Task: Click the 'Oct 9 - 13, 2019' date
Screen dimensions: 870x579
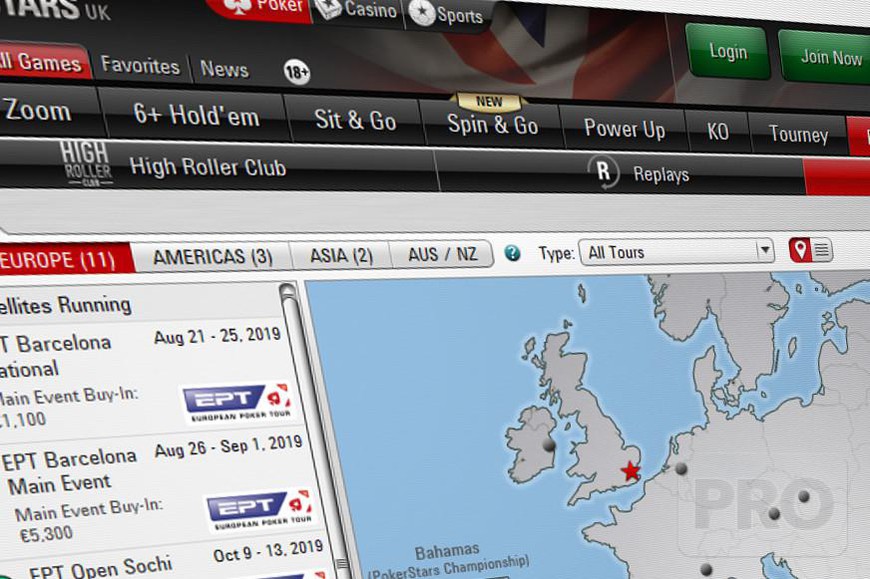Action: pyautogui.click(x=268, y=551)
